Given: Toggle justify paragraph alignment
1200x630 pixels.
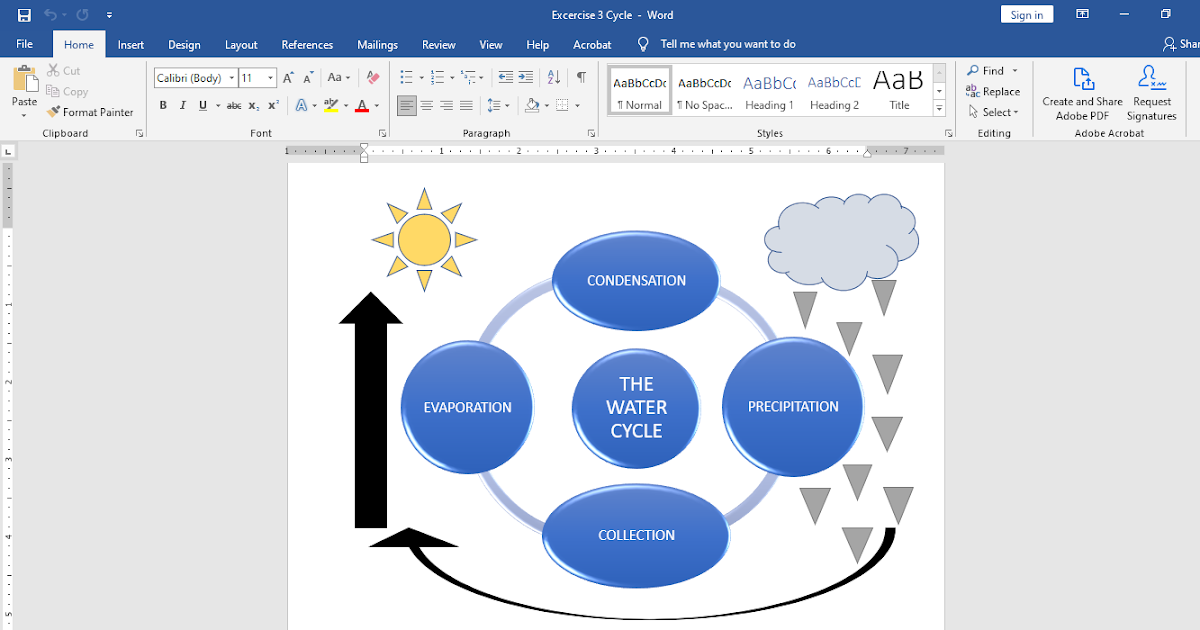Looking at the screenshot, I should pyautogui.click(x=466, y=105).
